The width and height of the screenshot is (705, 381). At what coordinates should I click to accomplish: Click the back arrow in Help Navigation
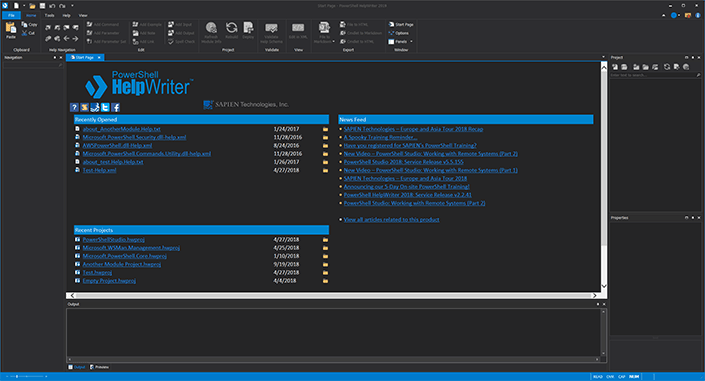coord(67,39)
